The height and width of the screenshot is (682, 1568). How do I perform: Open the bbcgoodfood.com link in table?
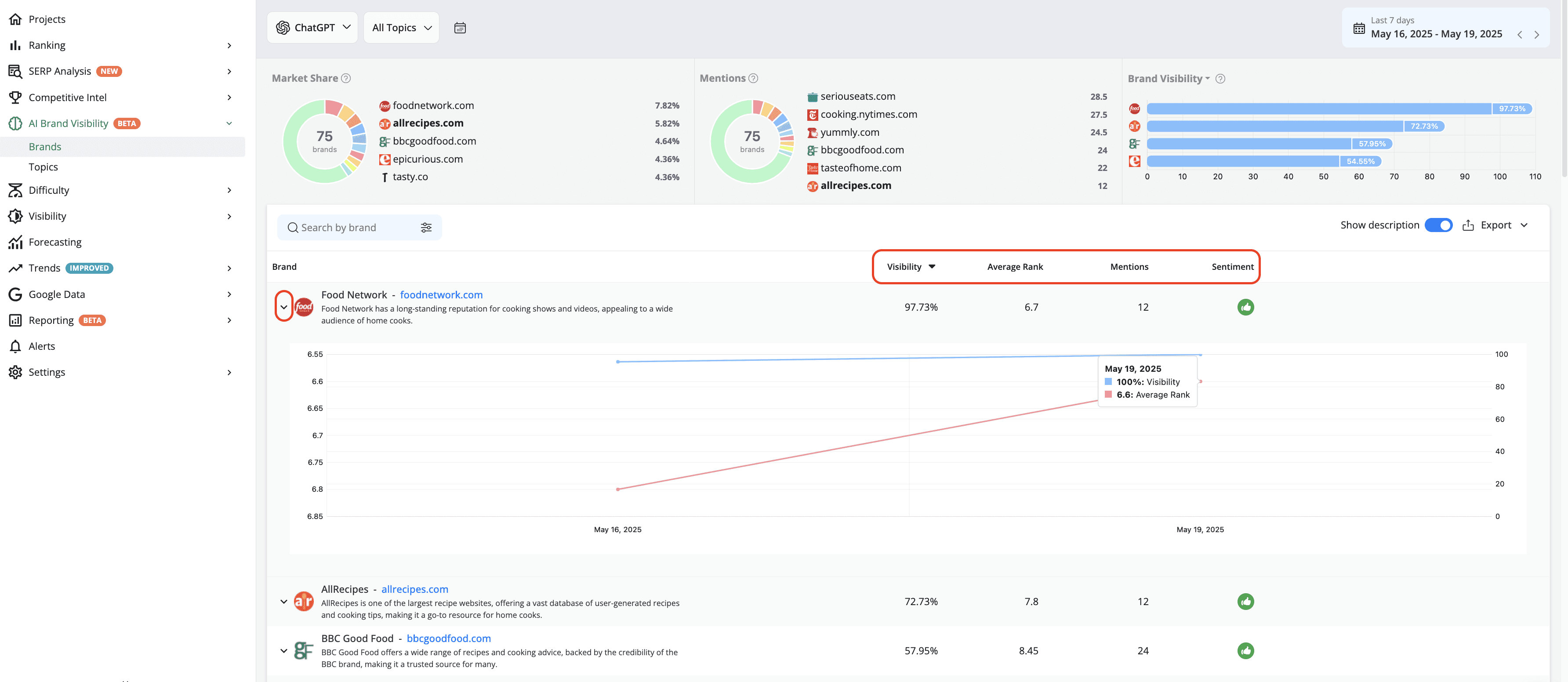coord(449,638)
